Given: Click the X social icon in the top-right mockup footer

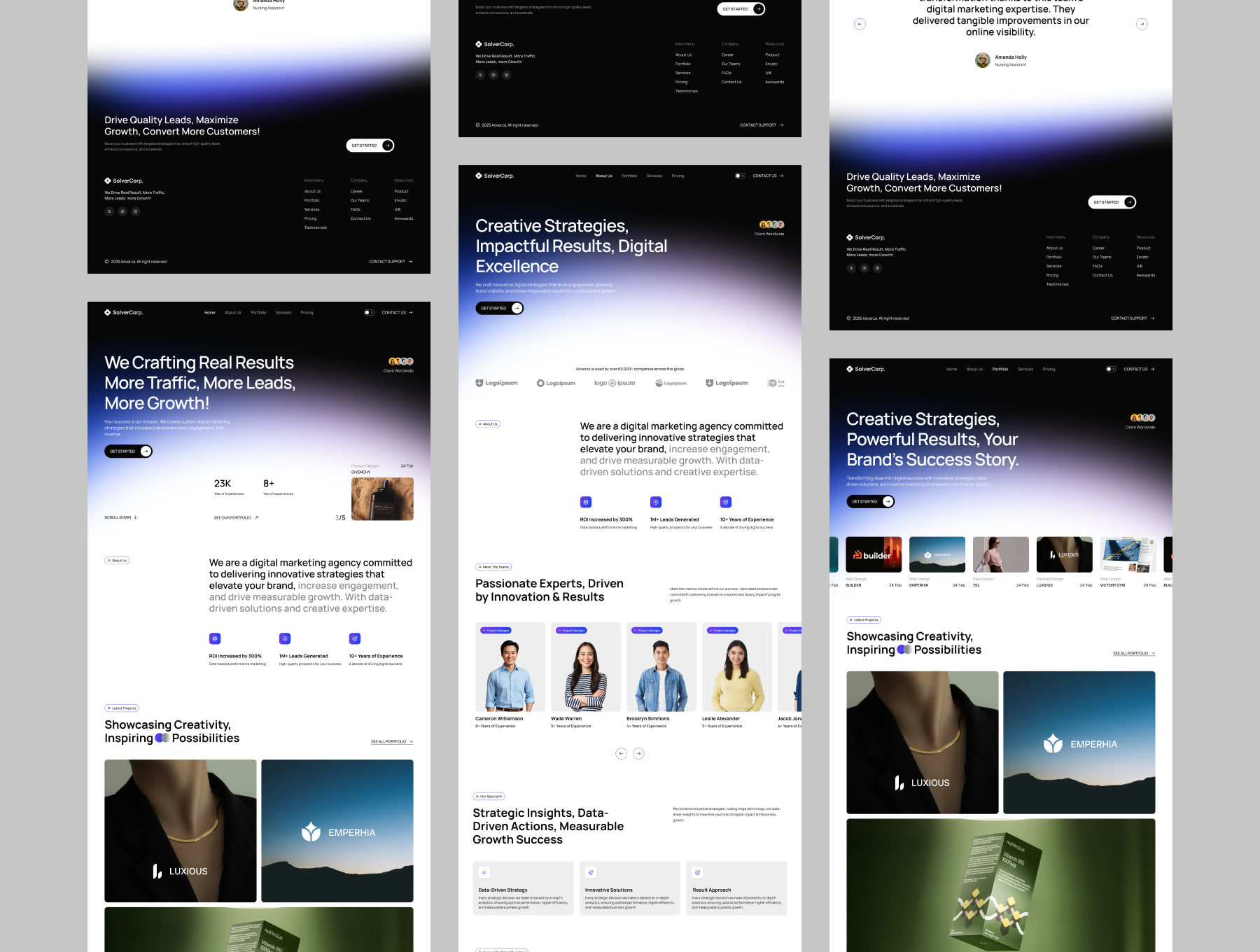Looking at the screenshot, I should coord(851,268).
